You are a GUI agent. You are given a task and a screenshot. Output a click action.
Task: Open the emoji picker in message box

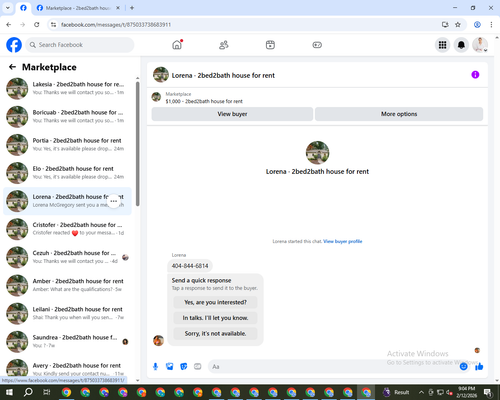[x=463, y=367]
